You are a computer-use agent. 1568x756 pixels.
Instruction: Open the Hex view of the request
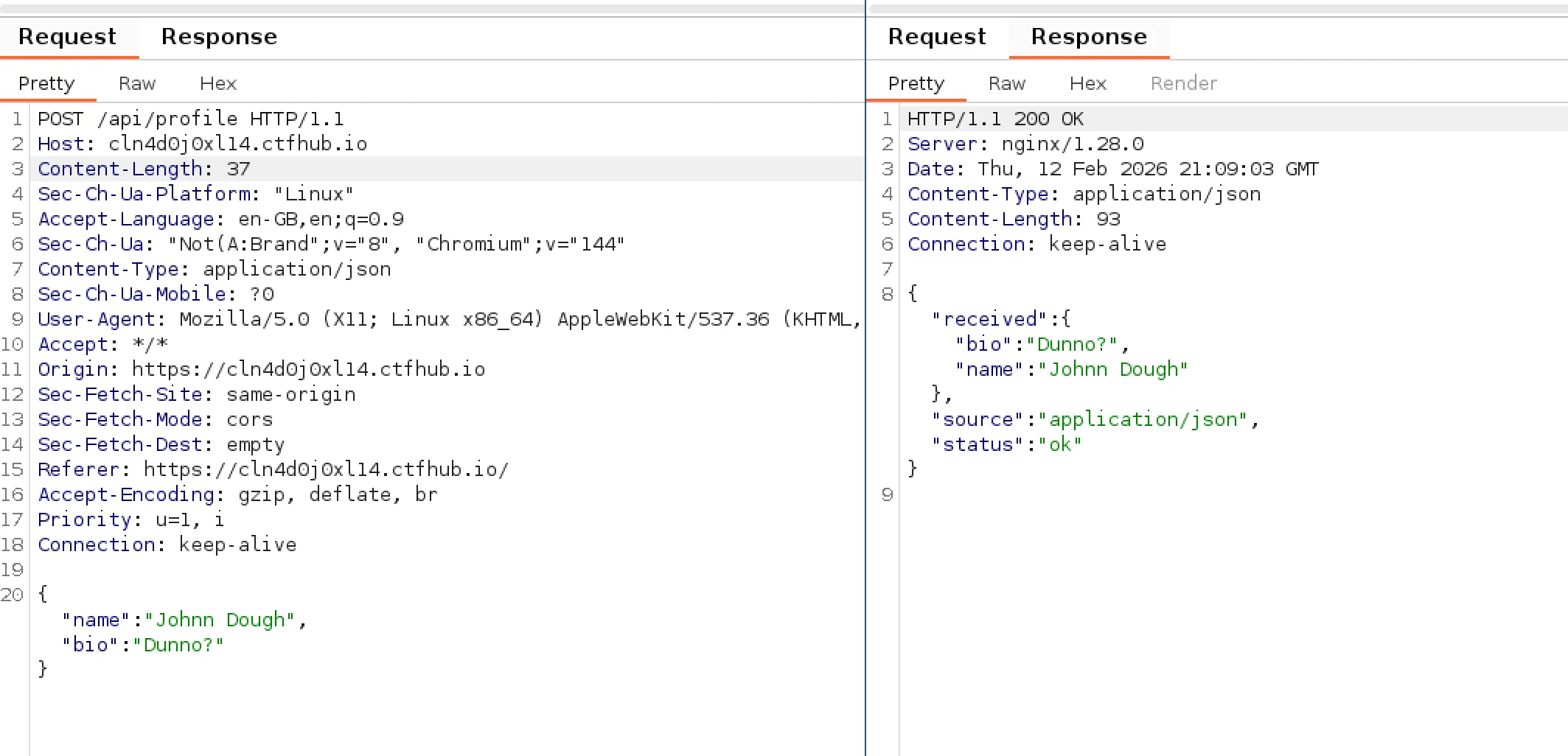click(x=217, y=83)
